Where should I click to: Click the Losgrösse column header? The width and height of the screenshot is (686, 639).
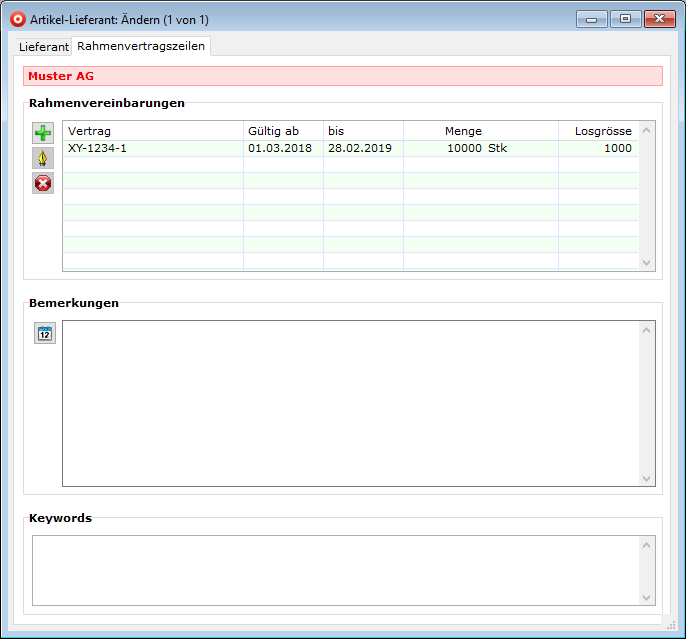tap(597, 131)
